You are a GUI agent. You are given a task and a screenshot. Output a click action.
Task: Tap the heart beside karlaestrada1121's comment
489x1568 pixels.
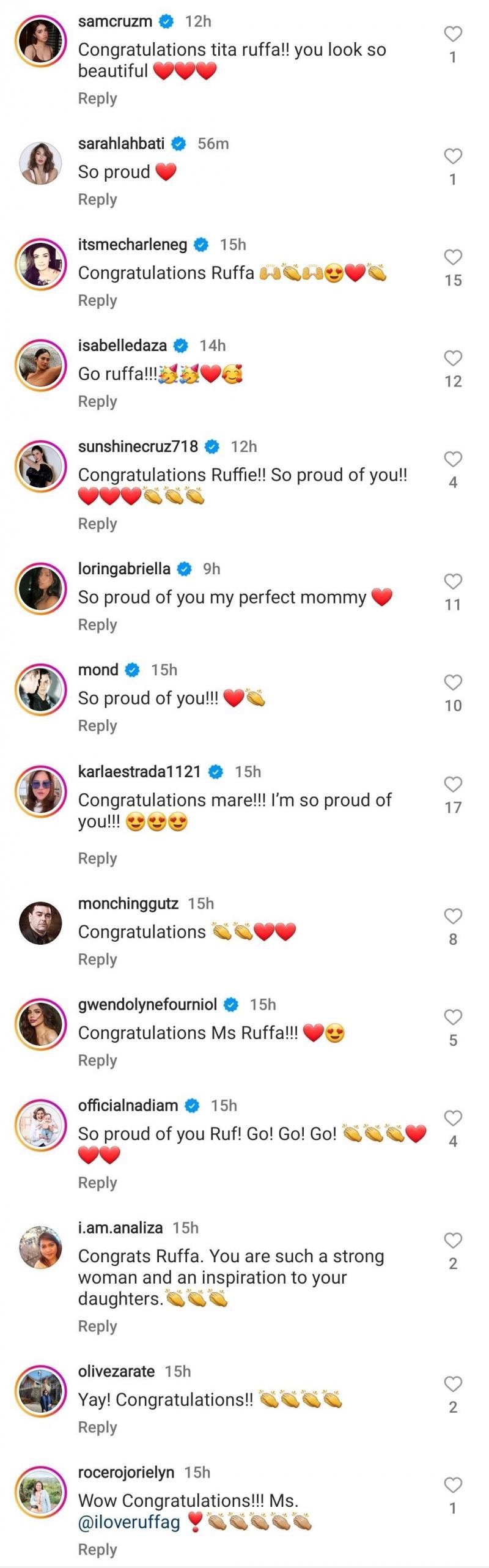click(x=452, y=785)
